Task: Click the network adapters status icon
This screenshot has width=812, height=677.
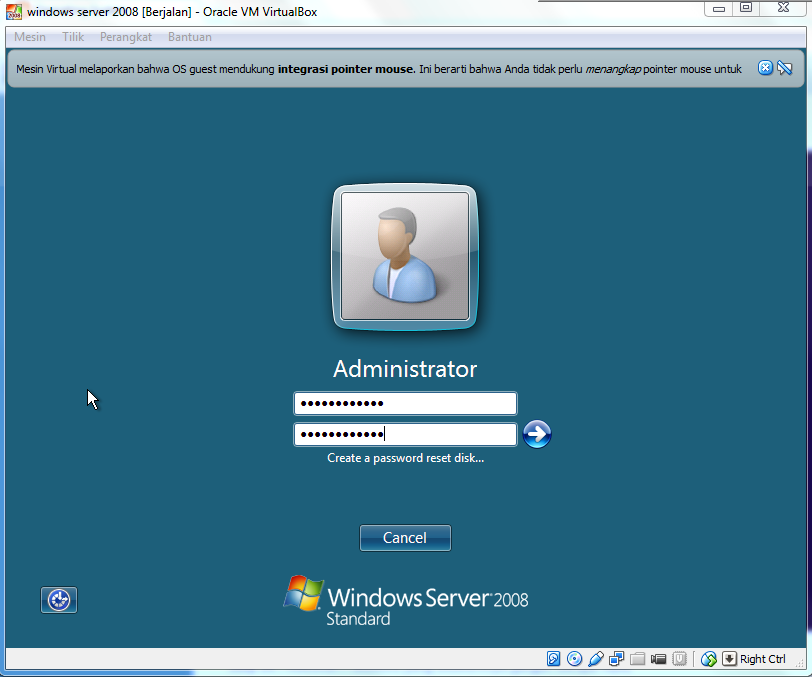Action: coord(616,659)
